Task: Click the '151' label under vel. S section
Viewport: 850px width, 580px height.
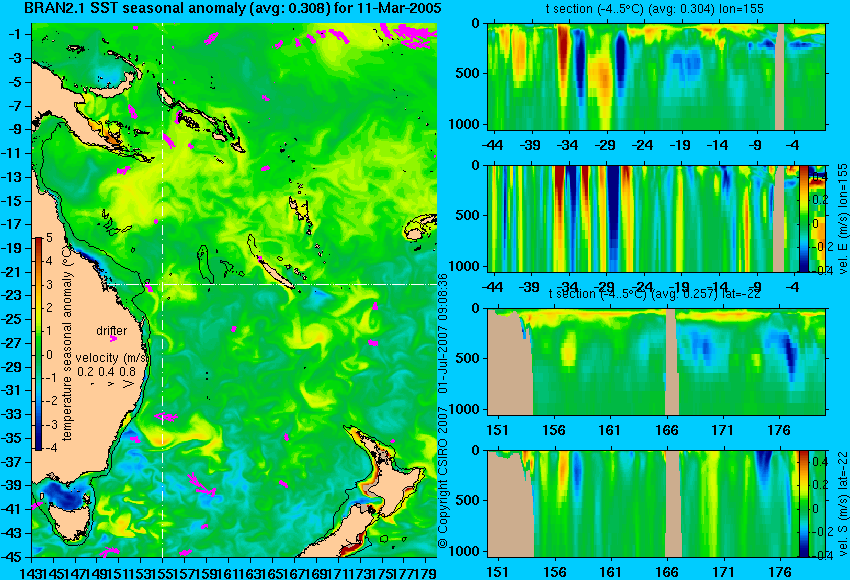Action: click(498, 572)
